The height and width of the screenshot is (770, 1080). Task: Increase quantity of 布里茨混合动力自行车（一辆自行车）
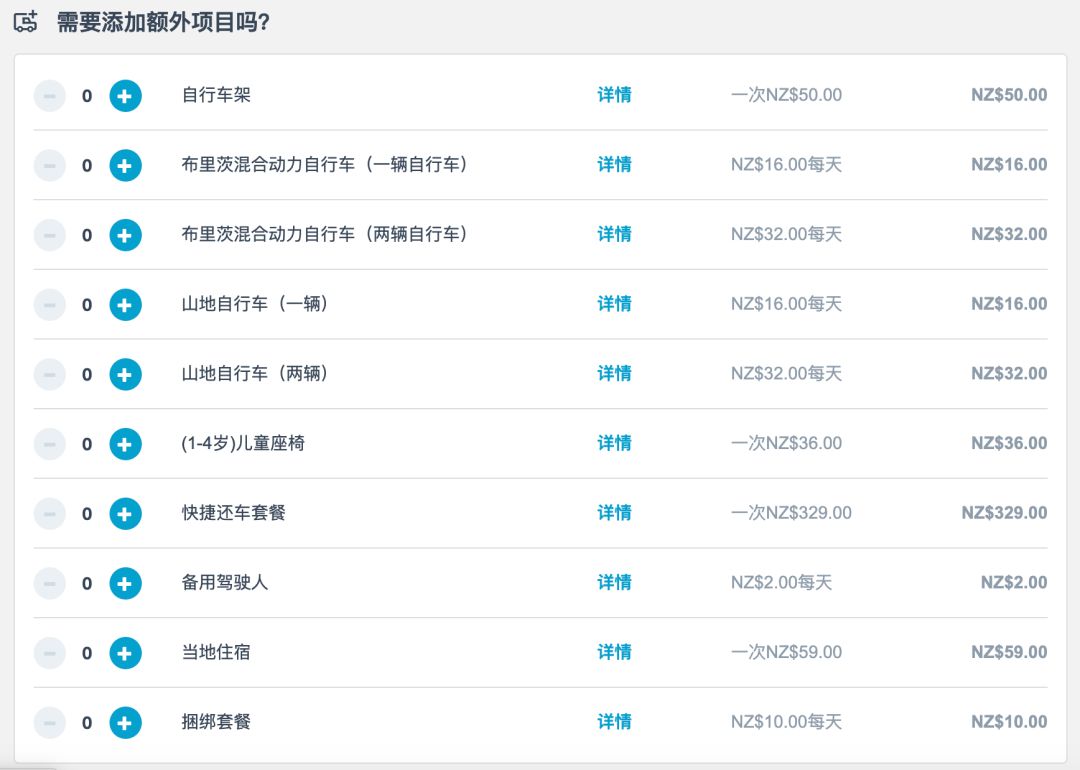point(125,165)
